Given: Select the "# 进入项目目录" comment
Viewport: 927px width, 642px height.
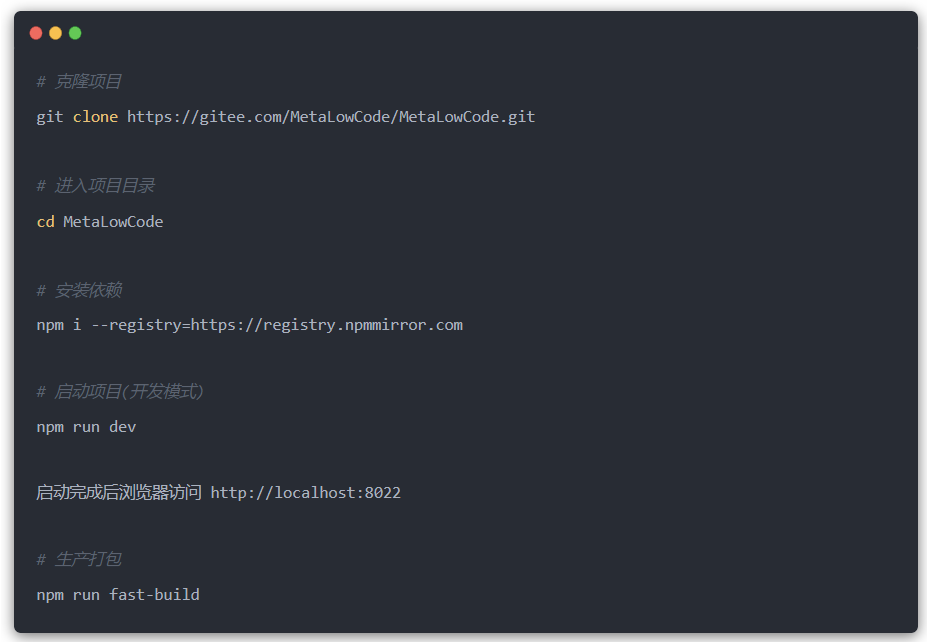Looking at the screenshot, I should 95,186.
